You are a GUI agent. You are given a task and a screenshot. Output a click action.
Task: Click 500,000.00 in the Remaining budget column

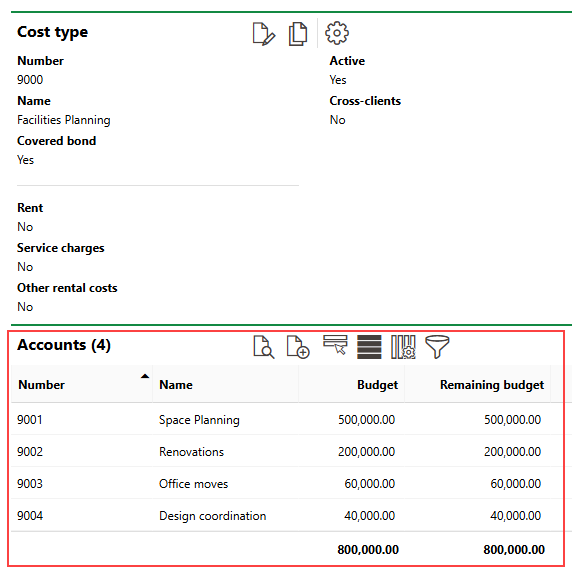click(x=512, y=420)
